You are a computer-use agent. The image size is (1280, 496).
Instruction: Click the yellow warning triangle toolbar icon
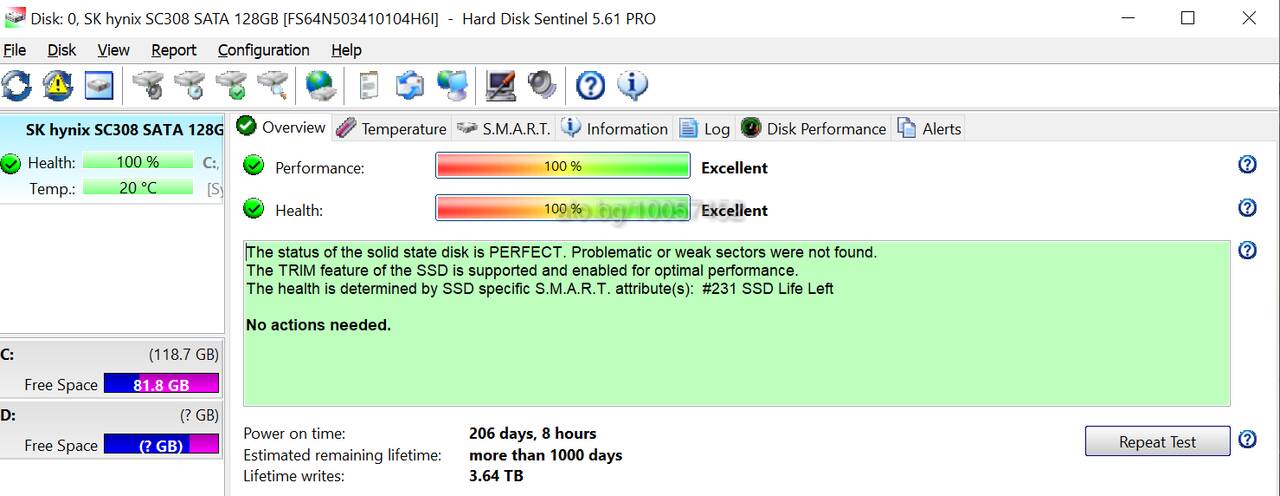[57, 86]
